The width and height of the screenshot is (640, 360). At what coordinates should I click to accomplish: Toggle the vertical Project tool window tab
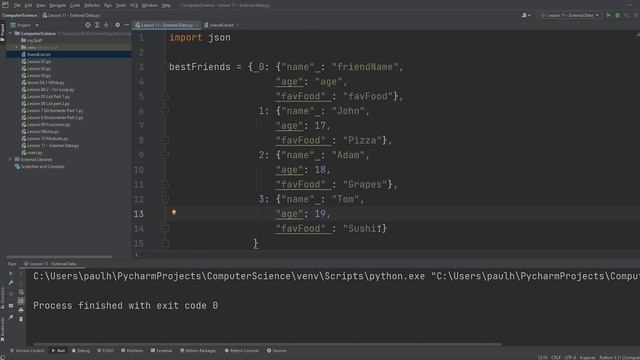(x=2, y=32)
